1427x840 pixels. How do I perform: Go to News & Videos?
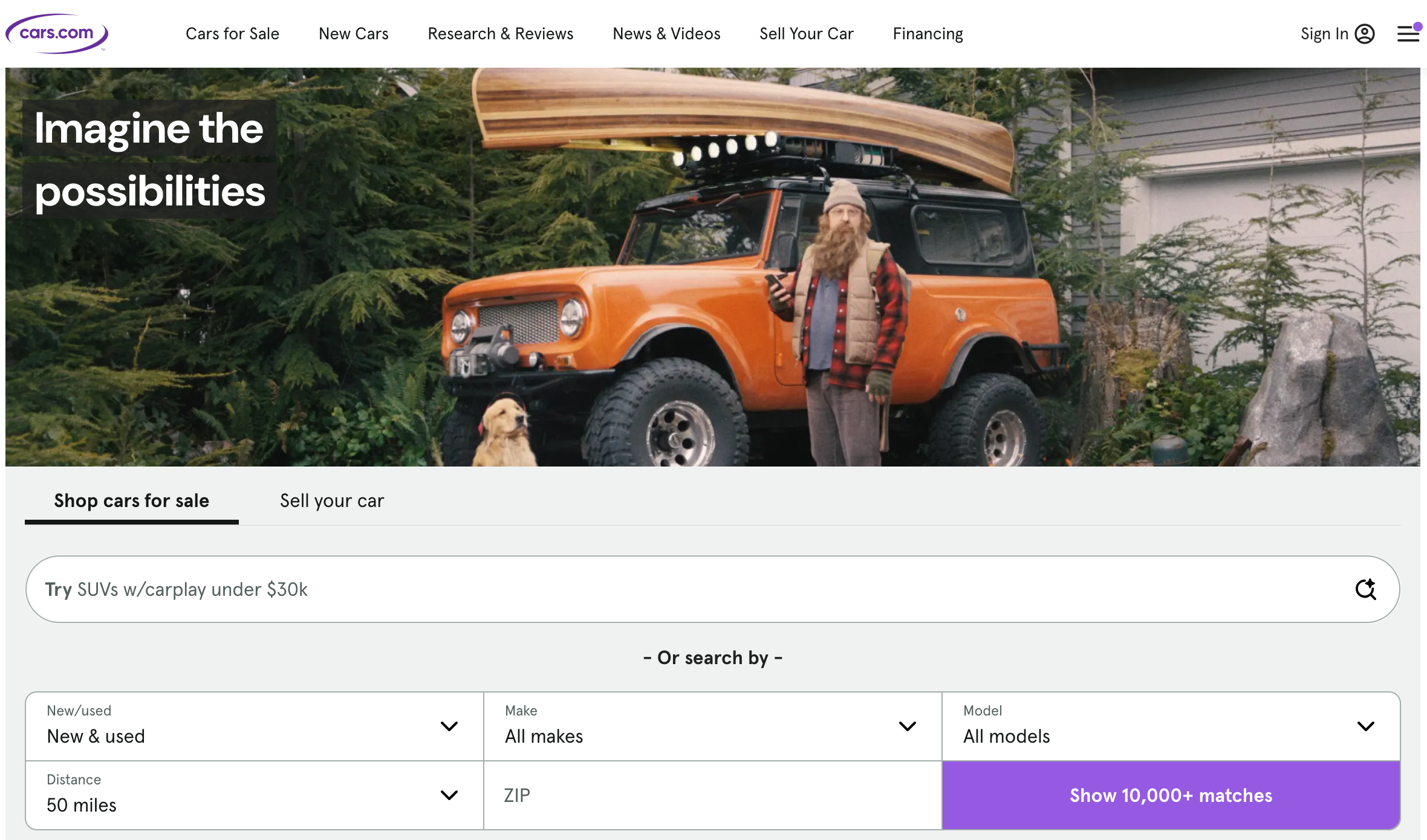(666, 34)
